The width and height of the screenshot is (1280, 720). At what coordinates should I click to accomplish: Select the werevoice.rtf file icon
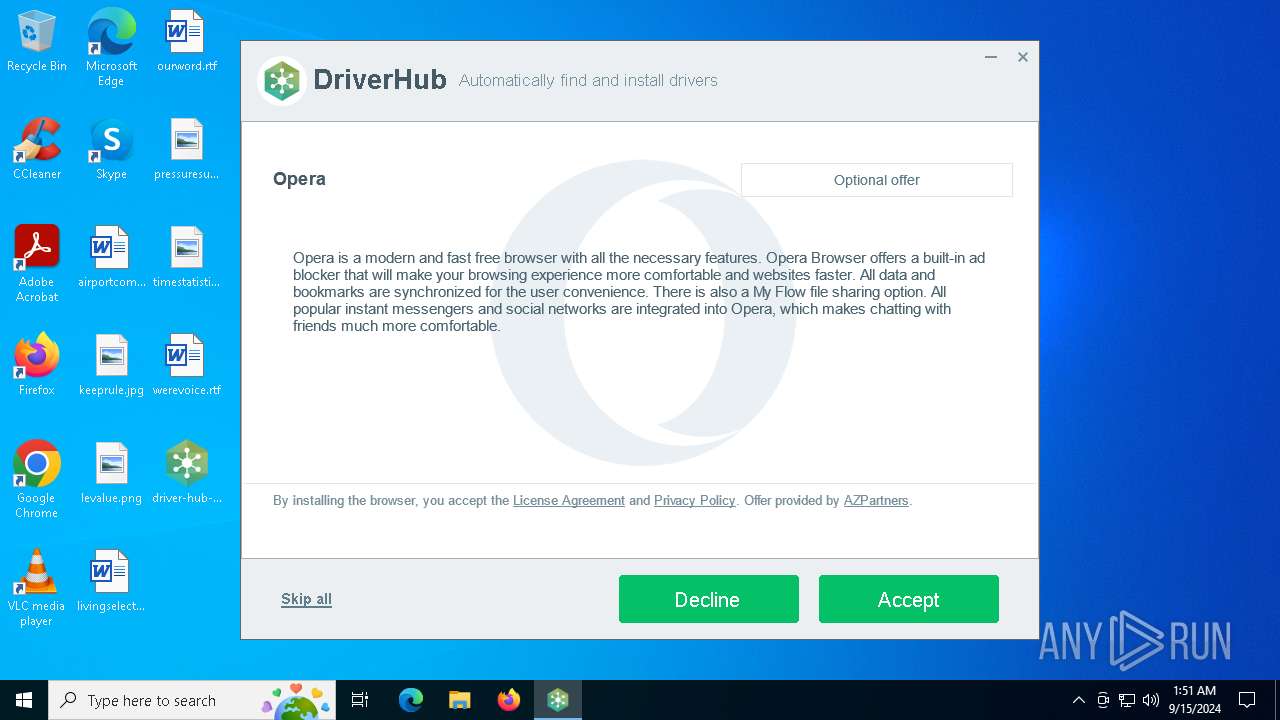pyautogui.click(x=187, y=366)
